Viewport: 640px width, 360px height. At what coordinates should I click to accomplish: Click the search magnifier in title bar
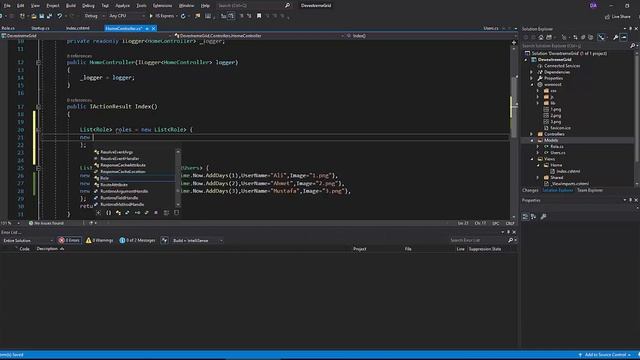287,5
